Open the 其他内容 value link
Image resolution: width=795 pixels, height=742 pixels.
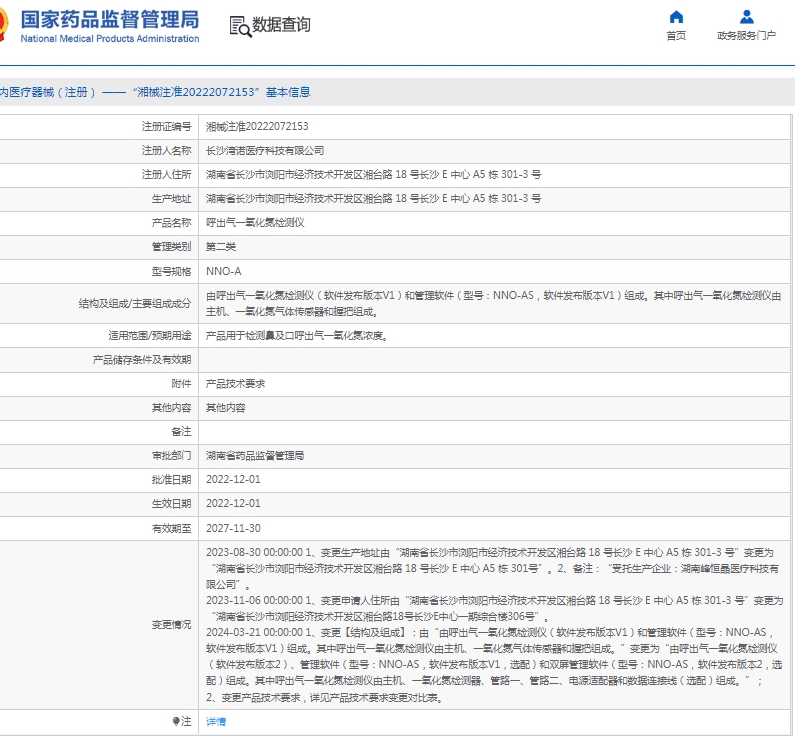(x=226, y=407)
